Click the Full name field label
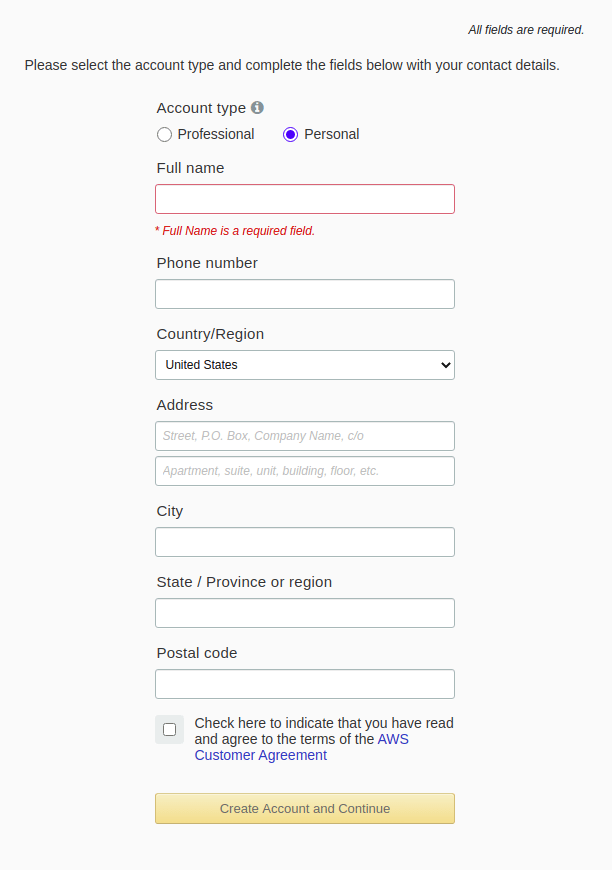The image size is (612, 870). tap(190, 168)
